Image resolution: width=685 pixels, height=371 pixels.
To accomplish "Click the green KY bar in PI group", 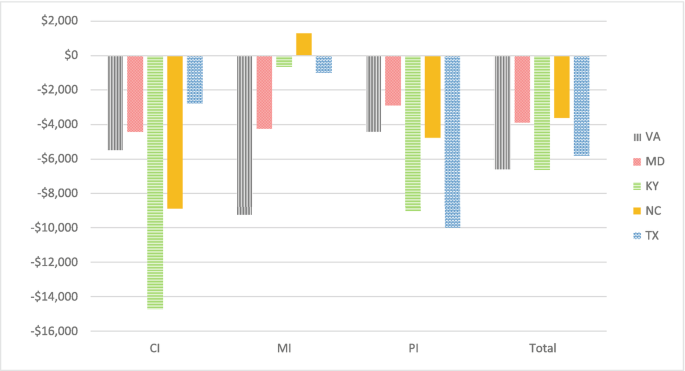I will coord(413,133).
